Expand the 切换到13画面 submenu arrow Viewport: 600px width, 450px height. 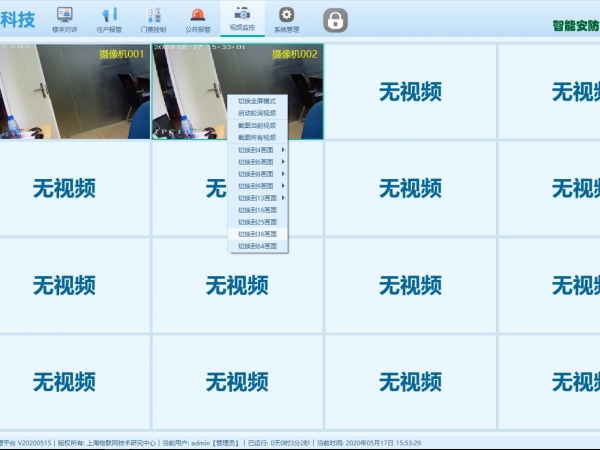283,198
